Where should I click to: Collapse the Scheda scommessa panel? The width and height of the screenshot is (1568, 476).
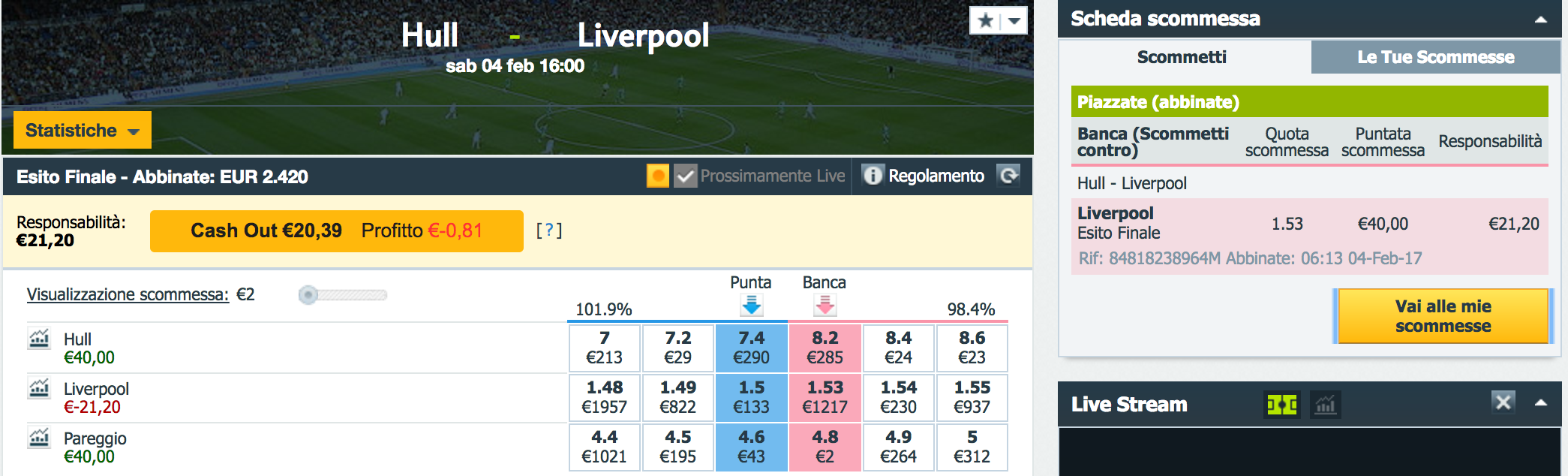(1541, 20)
